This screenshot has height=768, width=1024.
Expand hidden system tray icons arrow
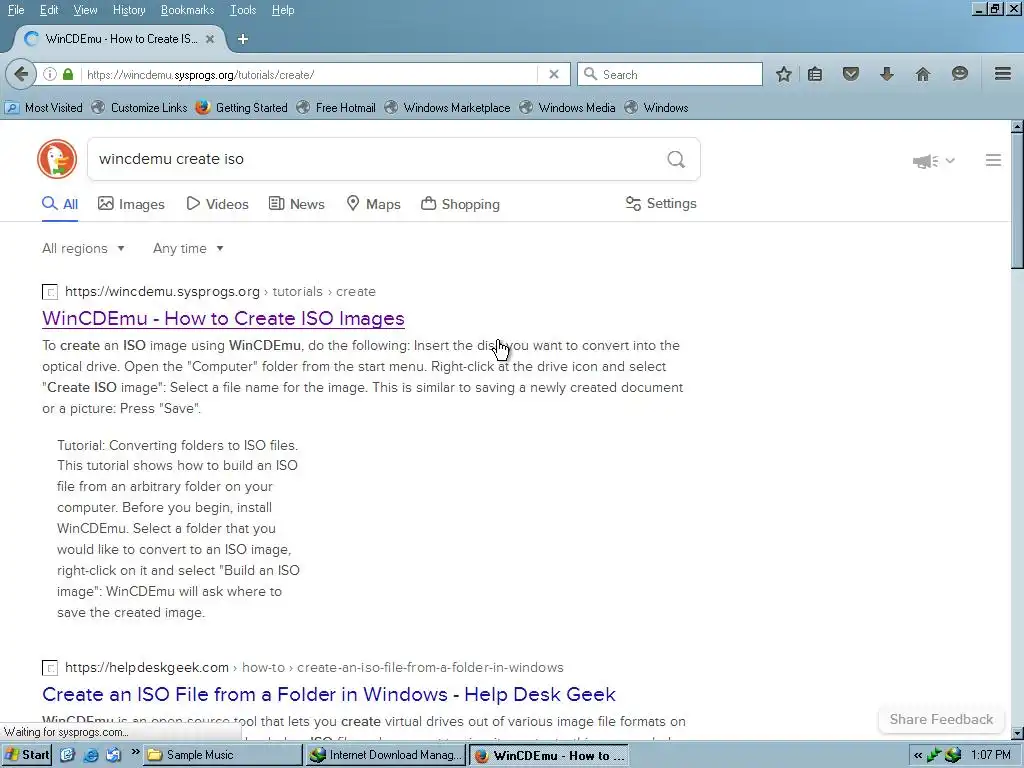coord(918,756)
